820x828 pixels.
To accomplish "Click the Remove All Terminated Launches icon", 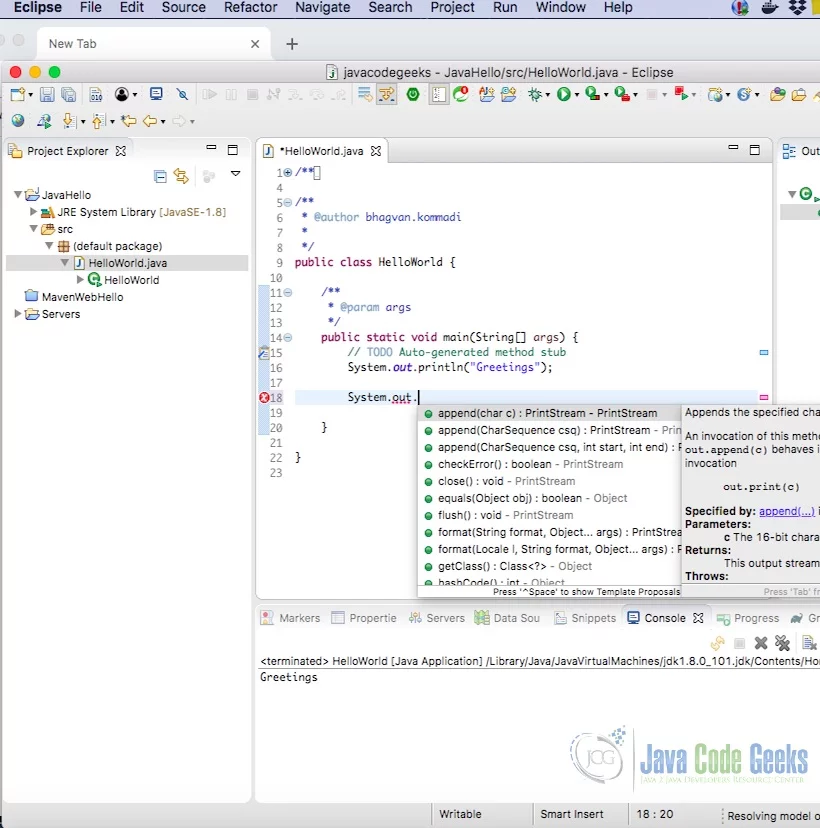I will click(x=782, y=643).
